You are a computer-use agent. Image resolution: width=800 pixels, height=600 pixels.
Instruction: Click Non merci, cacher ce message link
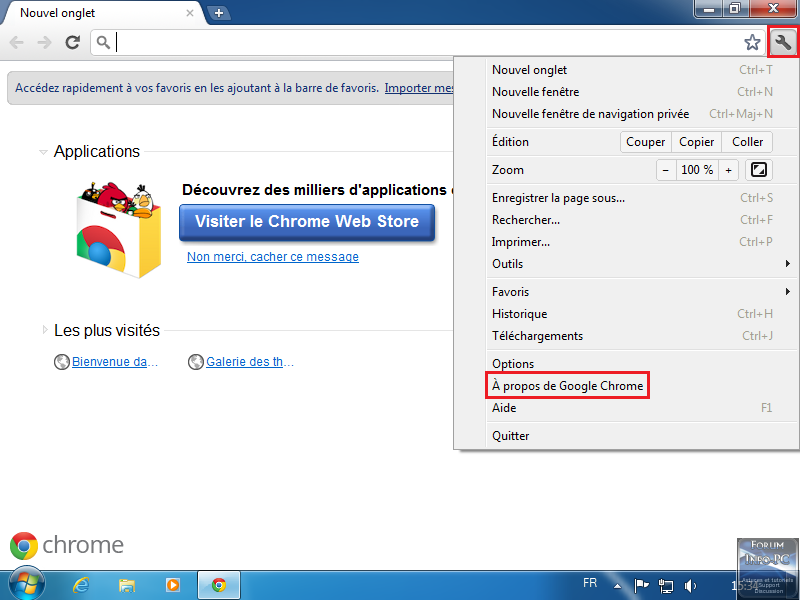coord(273,257)
